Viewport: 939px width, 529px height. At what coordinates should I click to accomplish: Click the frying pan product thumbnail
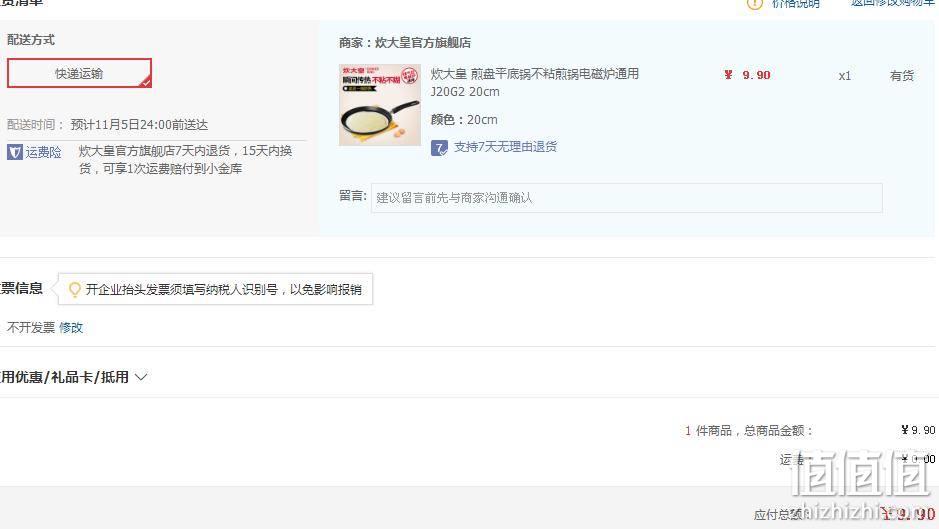(380, 105)
